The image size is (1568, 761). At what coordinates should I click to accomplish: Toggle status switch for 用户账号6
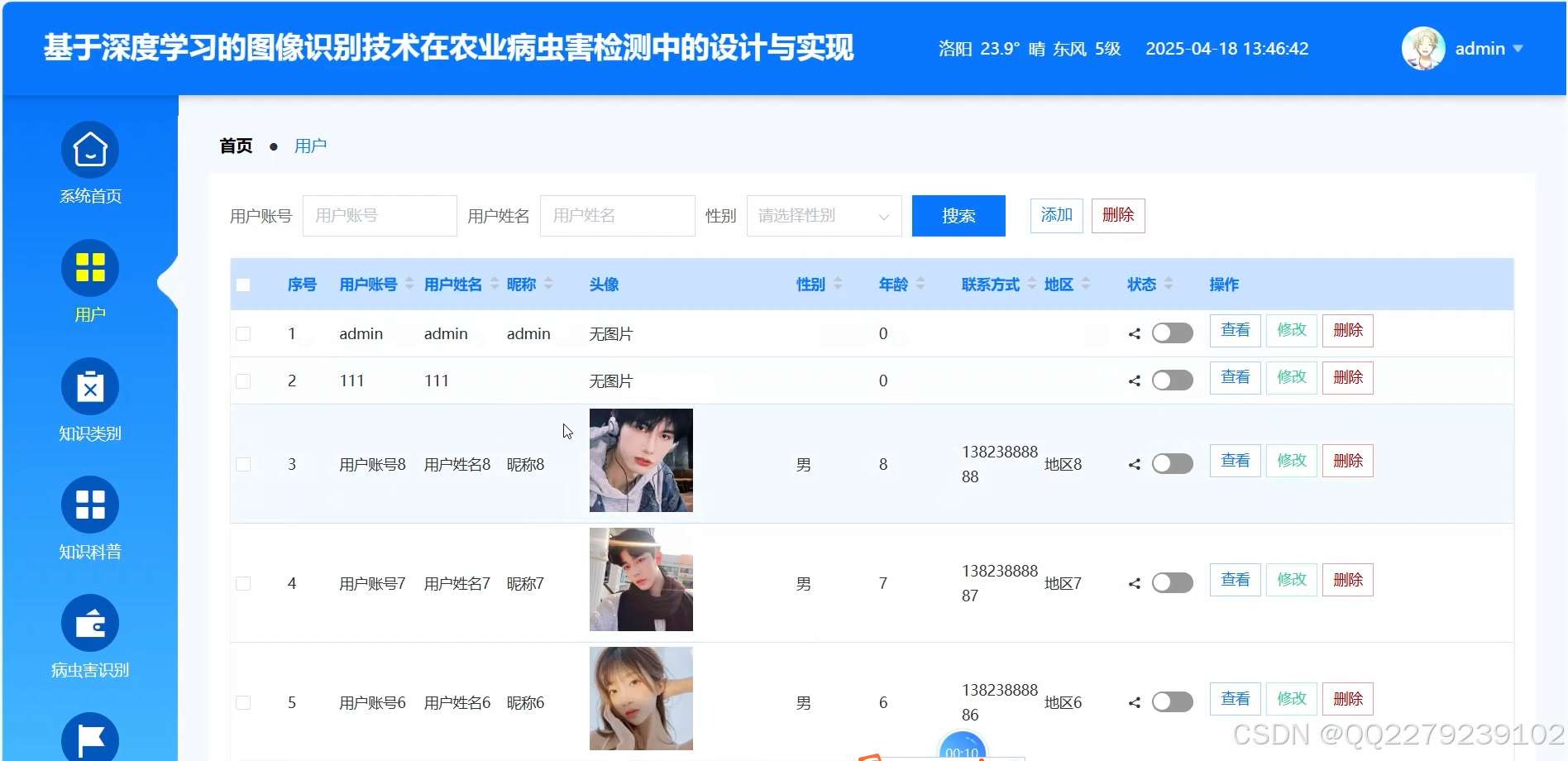1173,702
